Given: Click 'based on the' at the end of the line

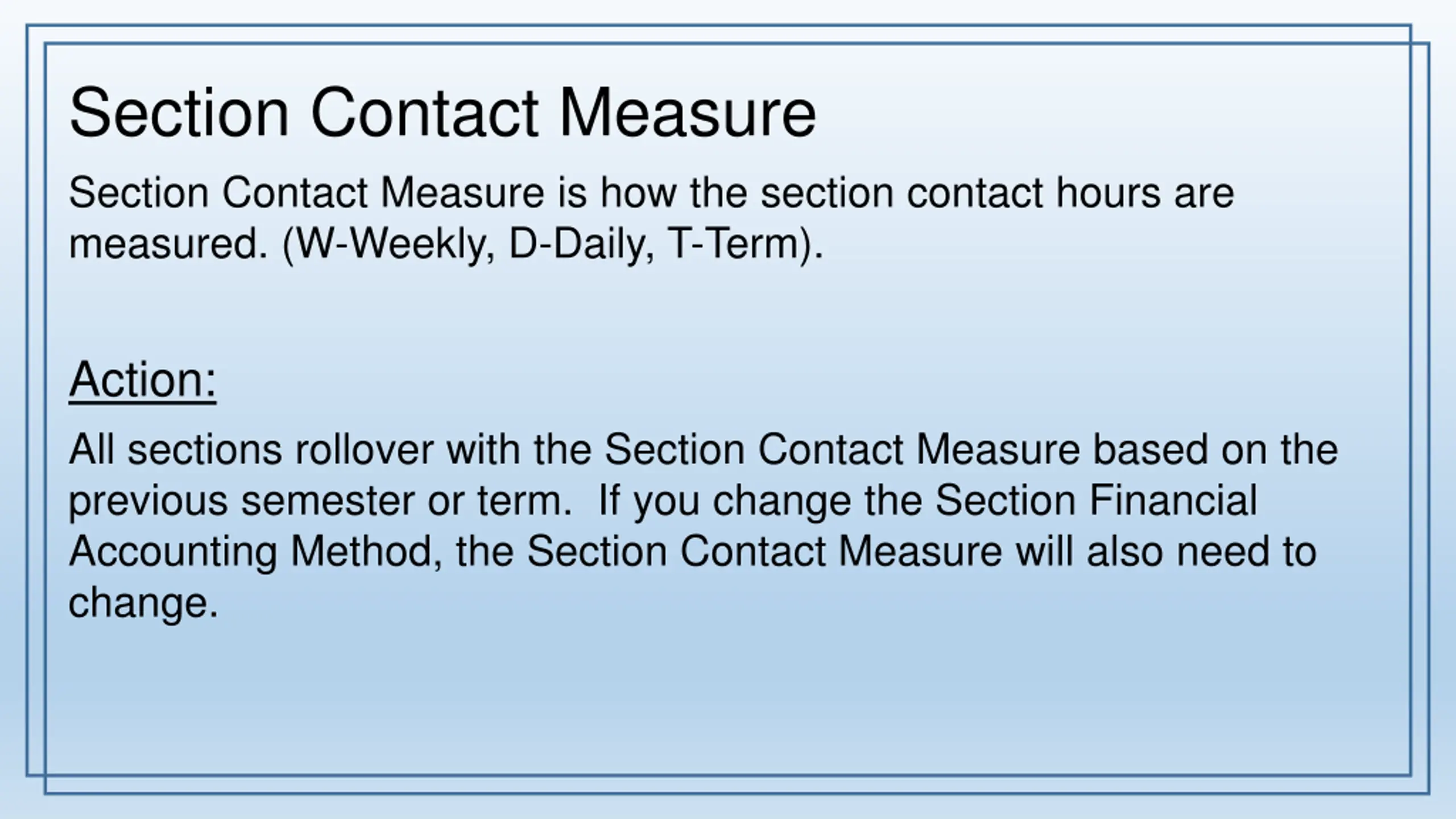Looking at the screenshot, I should click(x=1216, y=449).
